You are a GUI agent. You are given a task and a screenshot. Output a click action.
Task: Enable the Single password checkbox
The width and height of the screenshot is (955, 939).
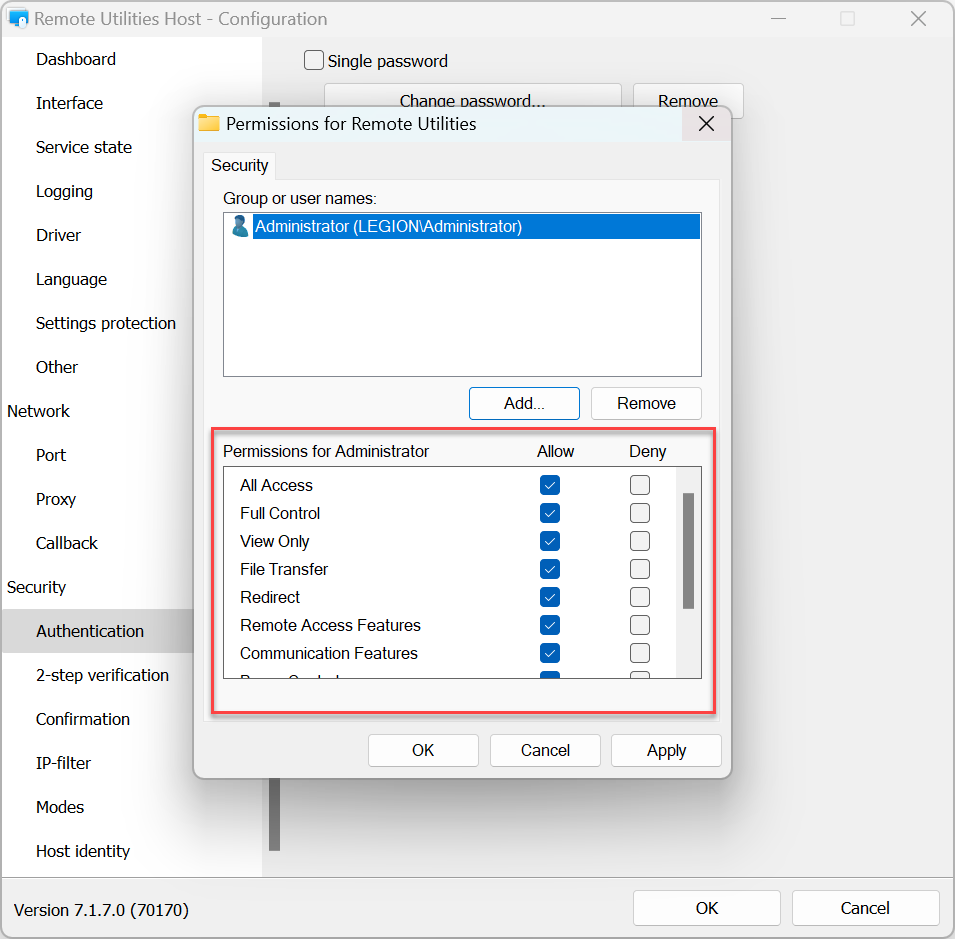(x=314, y=61)
